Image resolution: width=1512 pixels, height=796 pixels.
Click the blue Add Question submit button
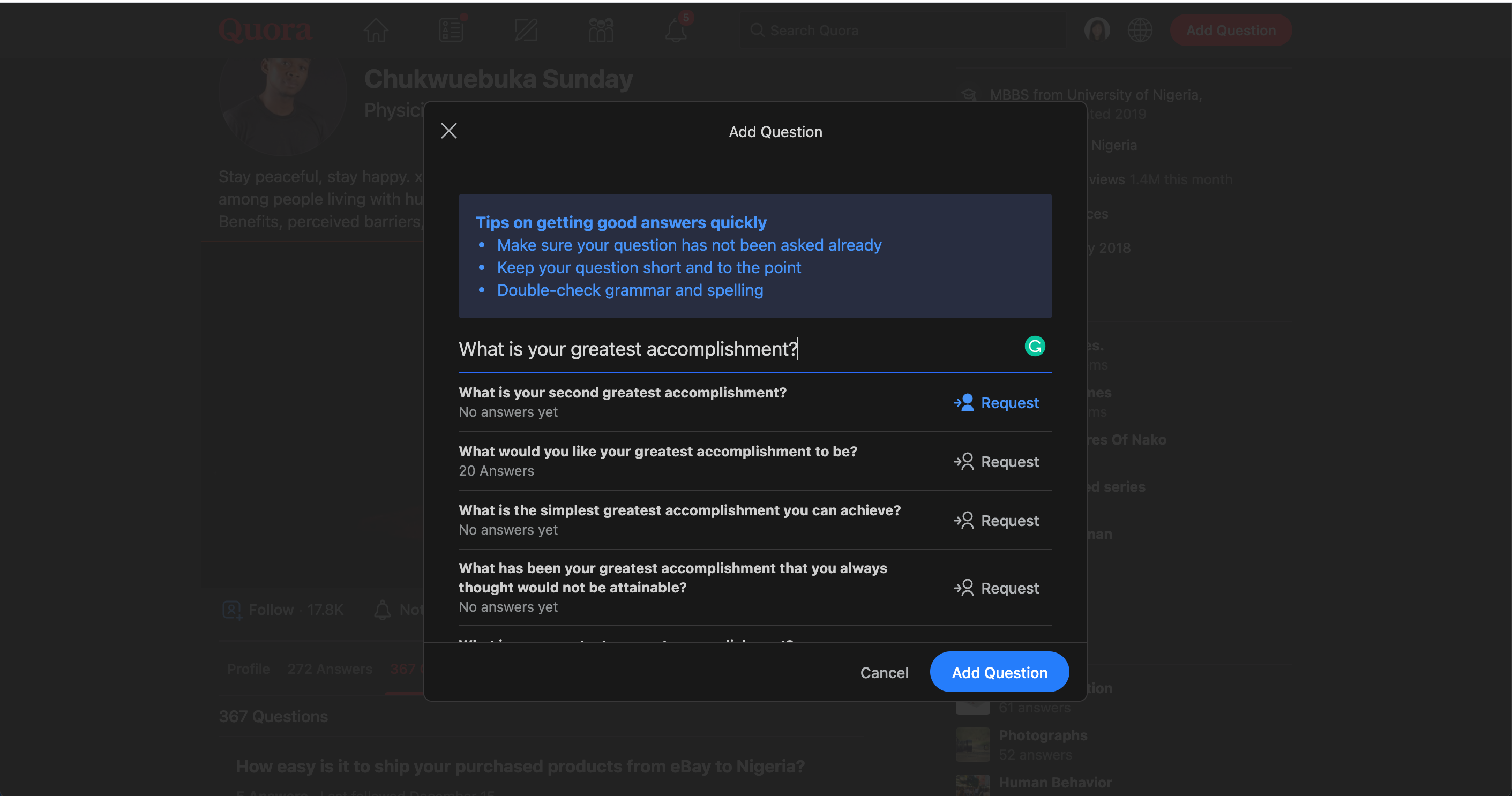click(x=999, y=673)
